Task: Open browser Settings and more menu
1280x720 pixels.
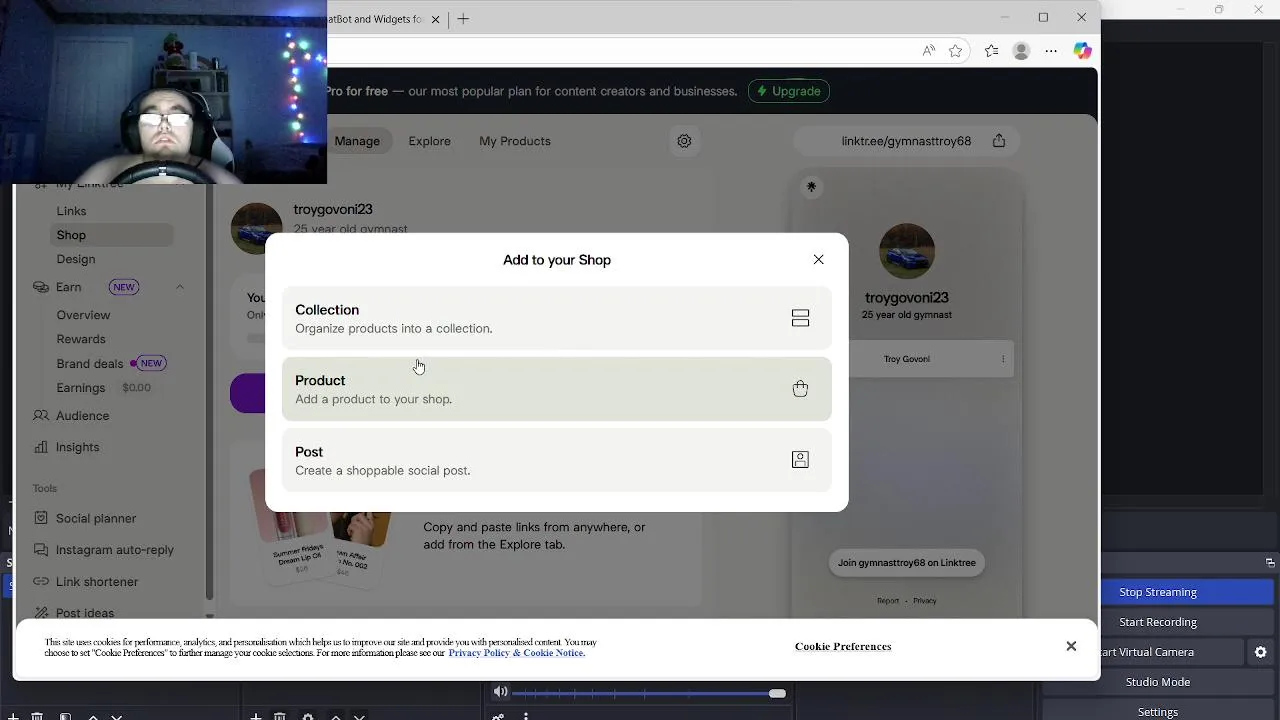Action: (x=1051, y=51)
